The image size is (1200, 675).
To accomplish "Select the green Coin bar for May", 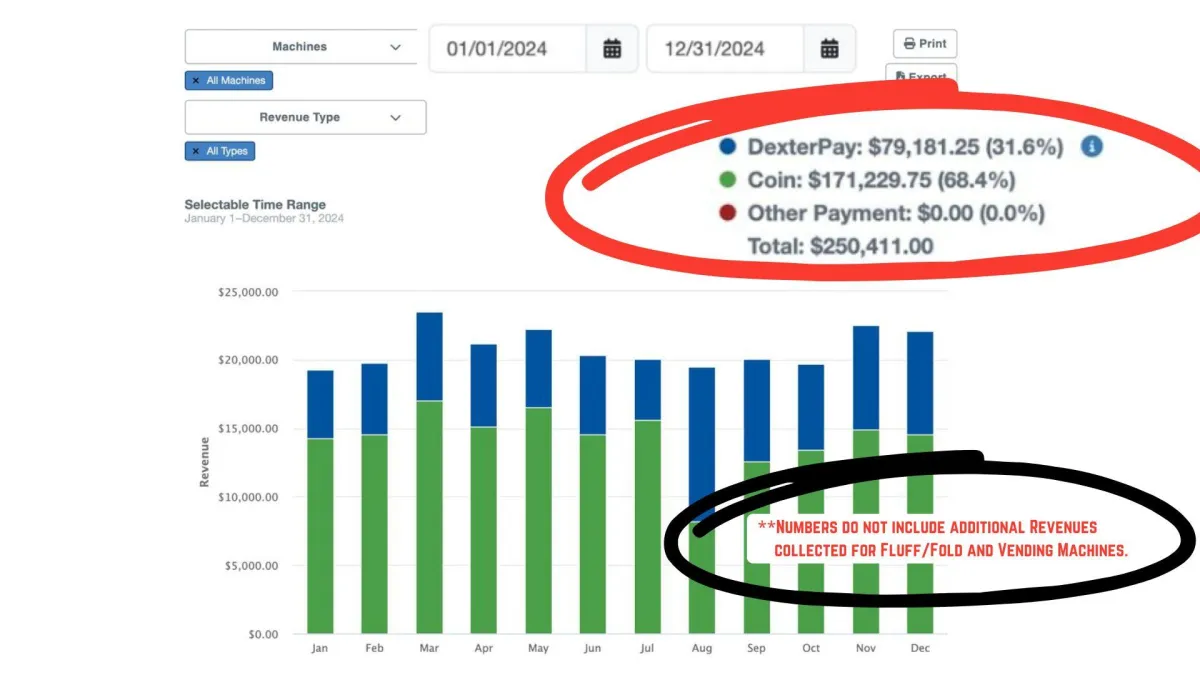I will tap(538, 520).
